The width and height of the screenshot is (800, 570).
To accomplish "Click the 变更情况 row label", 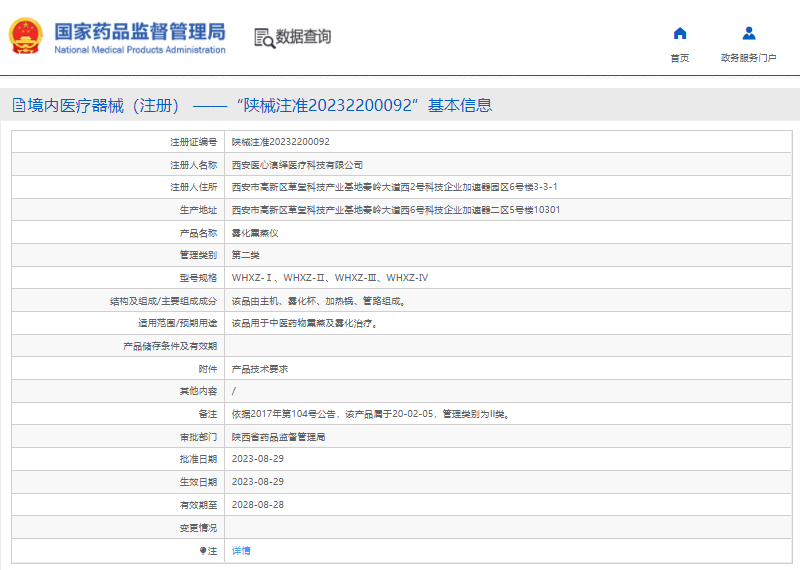I will click(198, 528).
